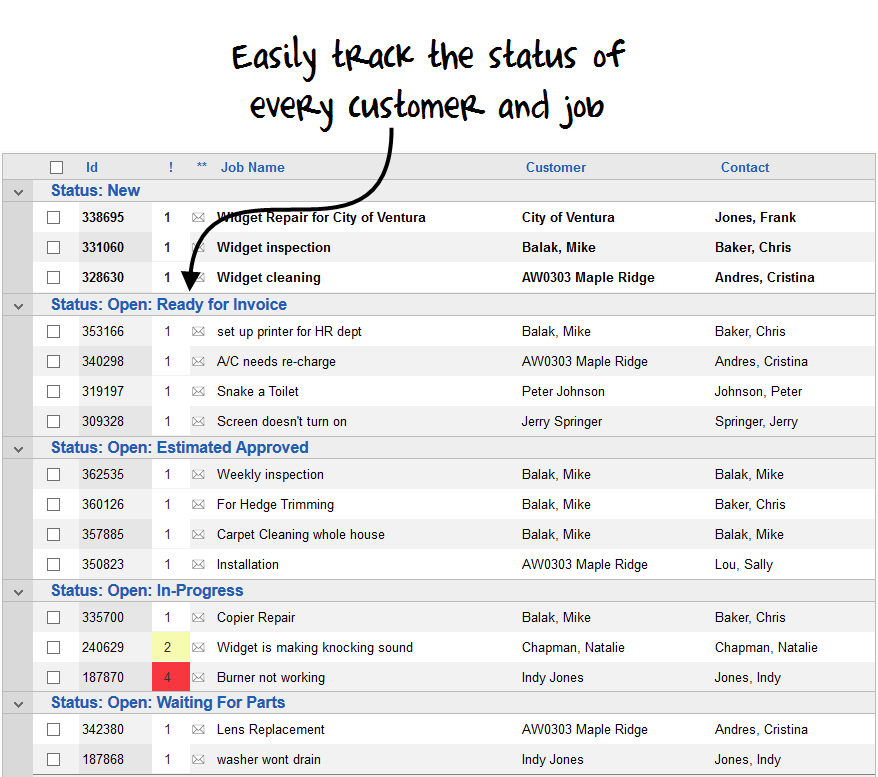Collapse Status: Open: Ready for Invoice group
Screen dimensions: 878x777
coord(18,306)
